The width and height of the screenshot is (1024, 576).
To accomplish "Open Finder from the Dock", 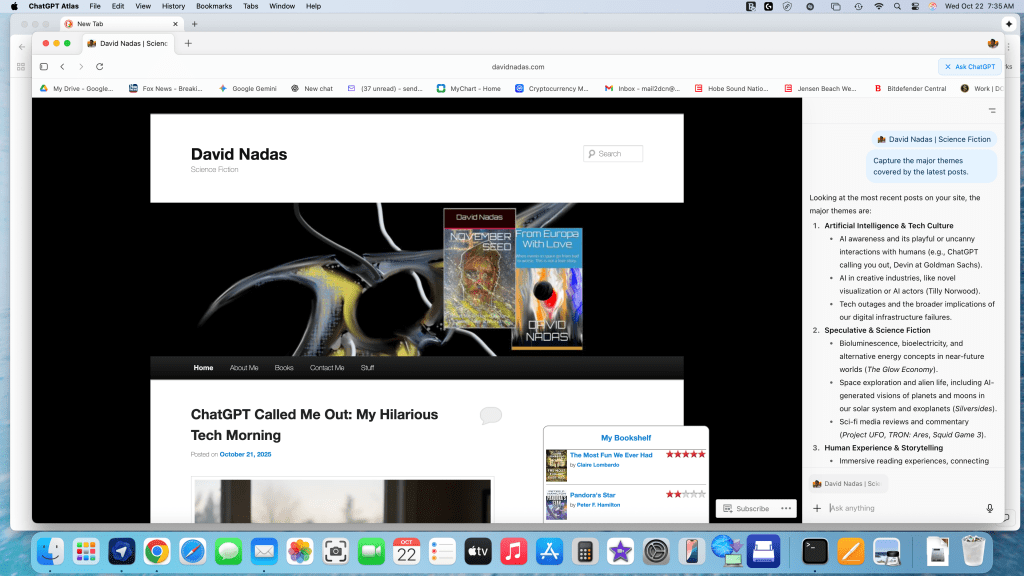I will coord(50,550).
